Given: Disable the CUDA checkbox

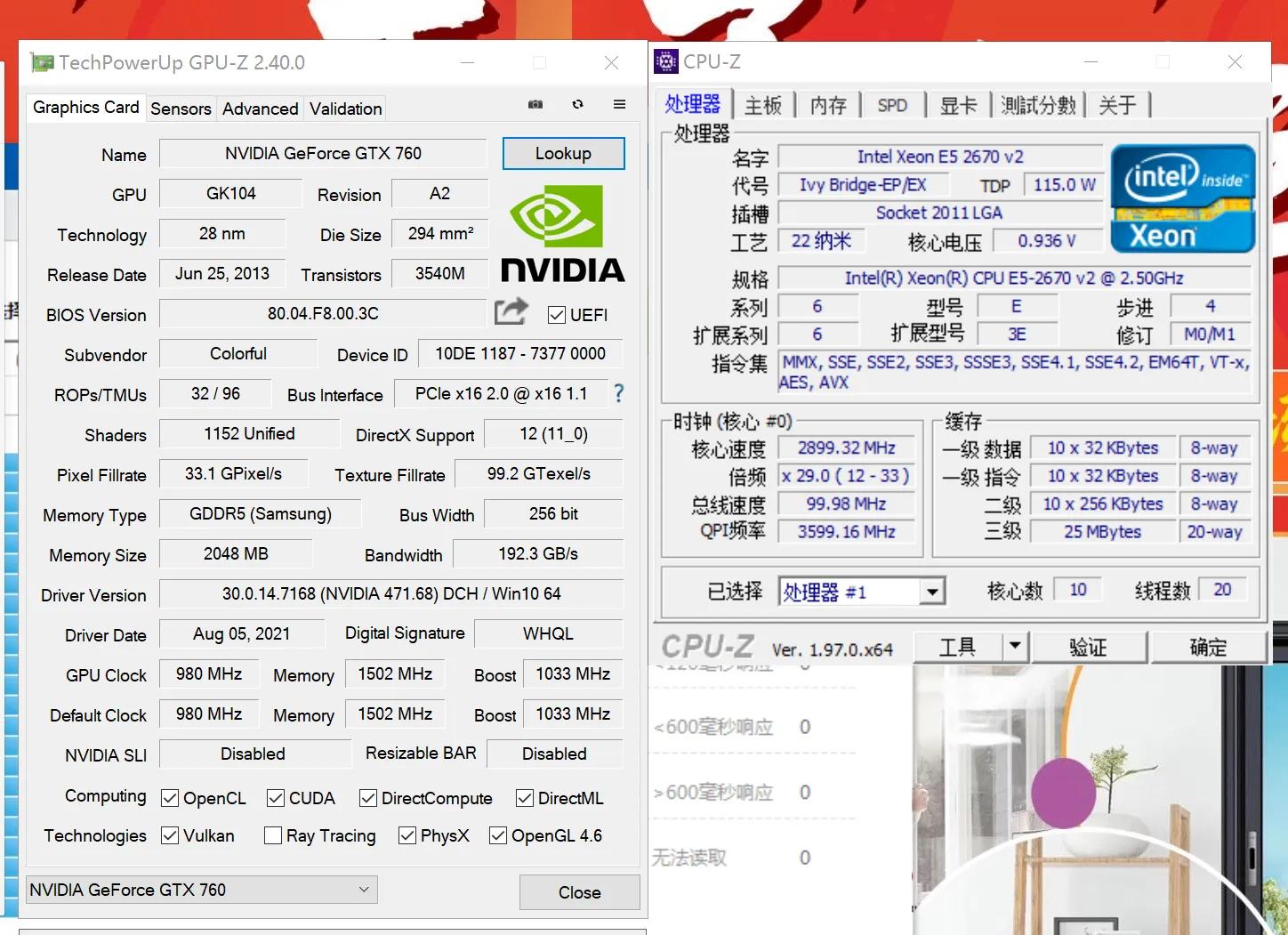Looking at the screenshot, I should [276, 798].
